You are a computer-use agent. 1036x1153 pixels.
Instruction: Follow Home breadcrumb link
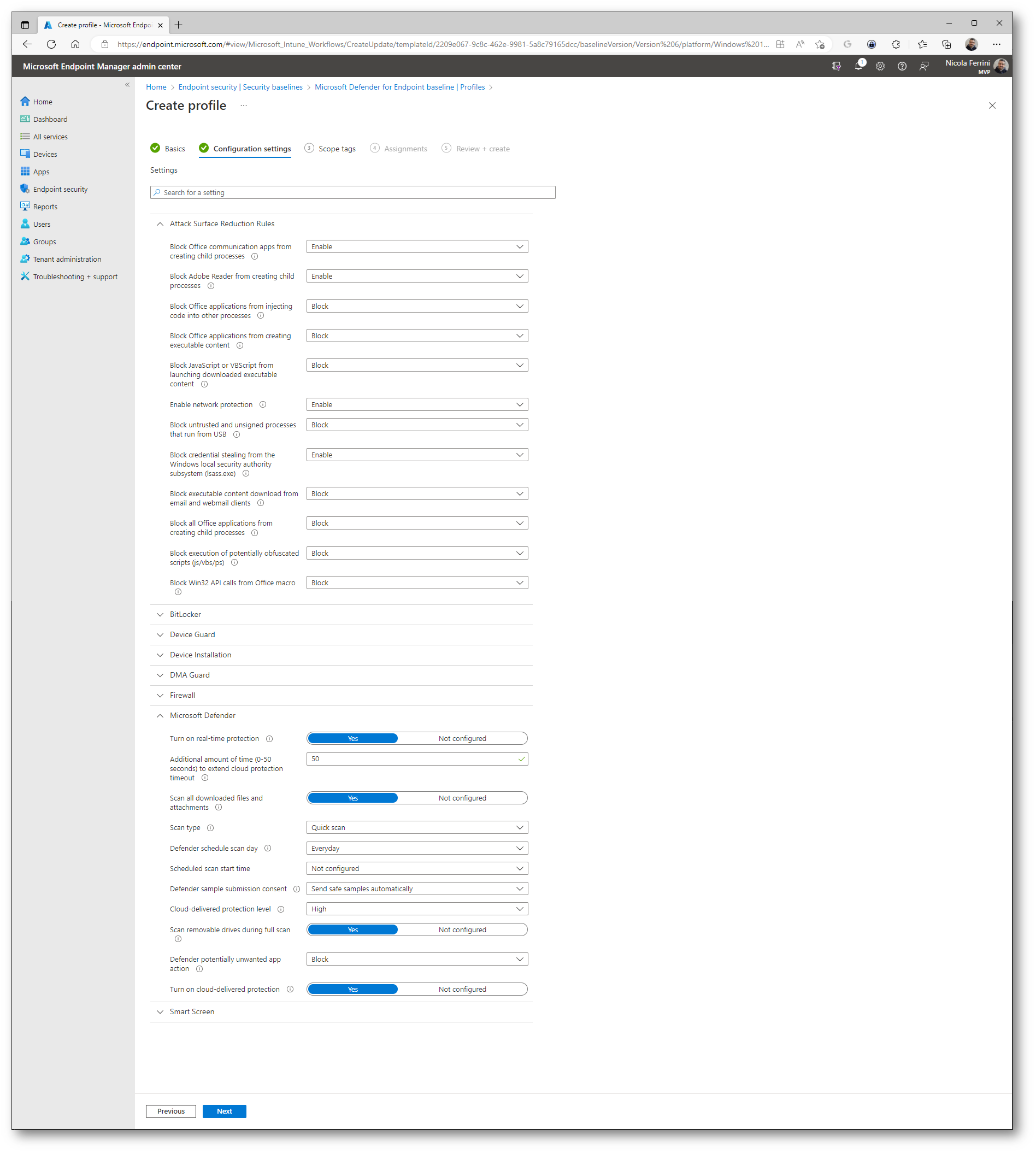(156, 87)
